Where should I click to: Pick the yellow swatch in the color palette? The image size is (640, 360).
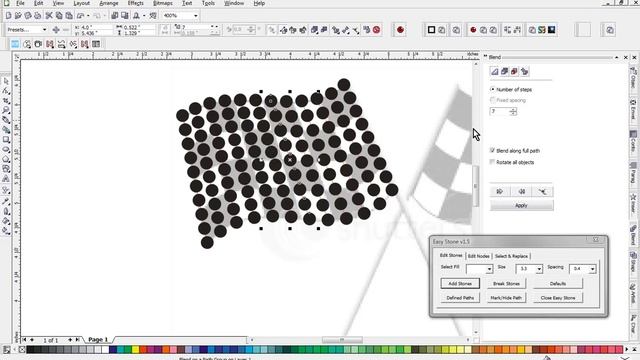[x=135, y=349]
